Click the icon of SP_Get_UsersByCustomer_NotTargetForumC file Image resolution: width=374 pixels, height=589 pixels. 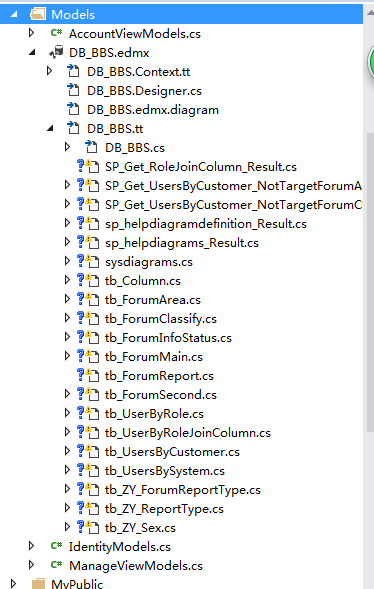coord(88,204)
